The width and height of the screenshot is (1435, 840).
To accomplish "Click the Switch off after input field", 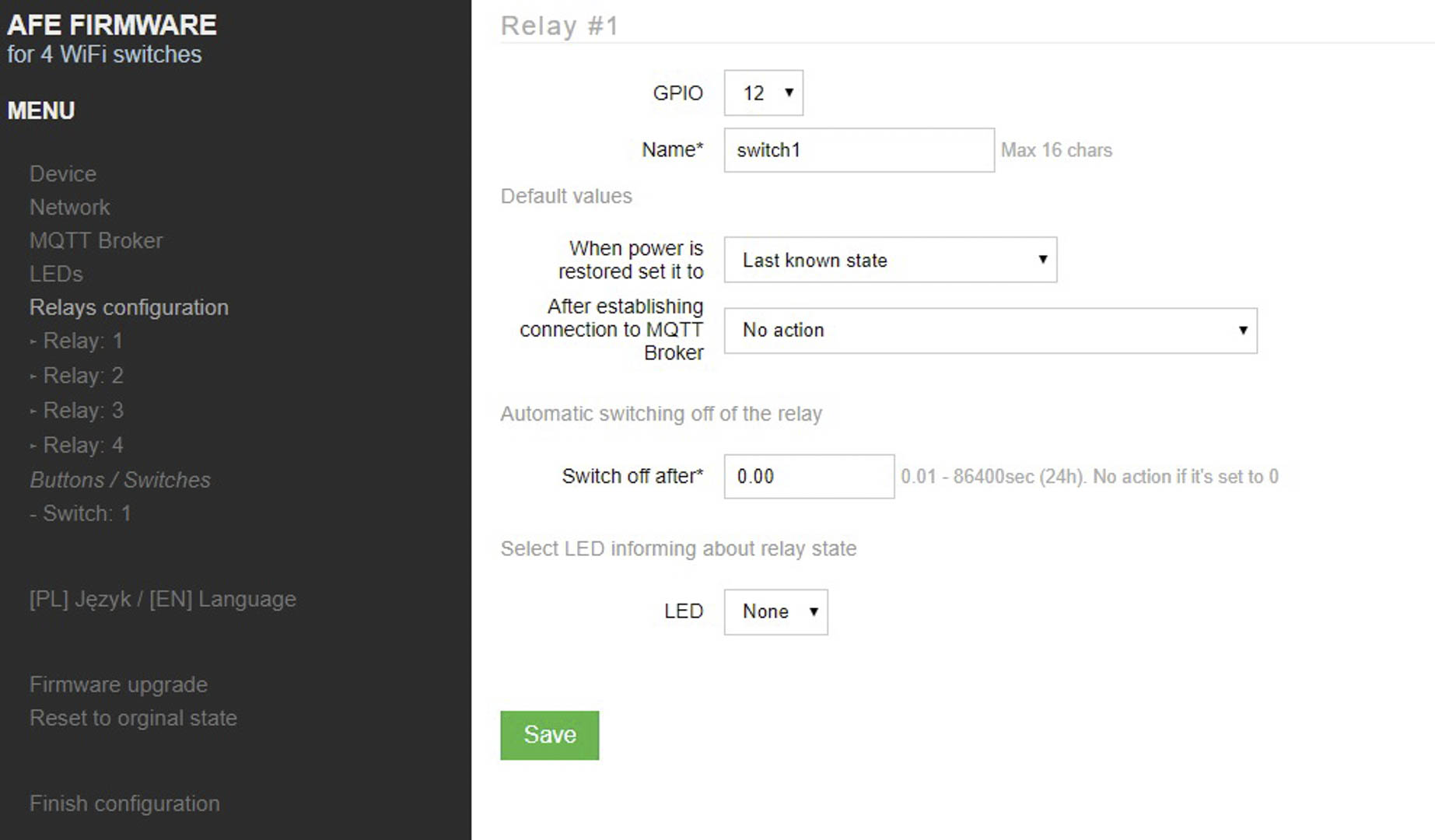I will pos(809,476).
